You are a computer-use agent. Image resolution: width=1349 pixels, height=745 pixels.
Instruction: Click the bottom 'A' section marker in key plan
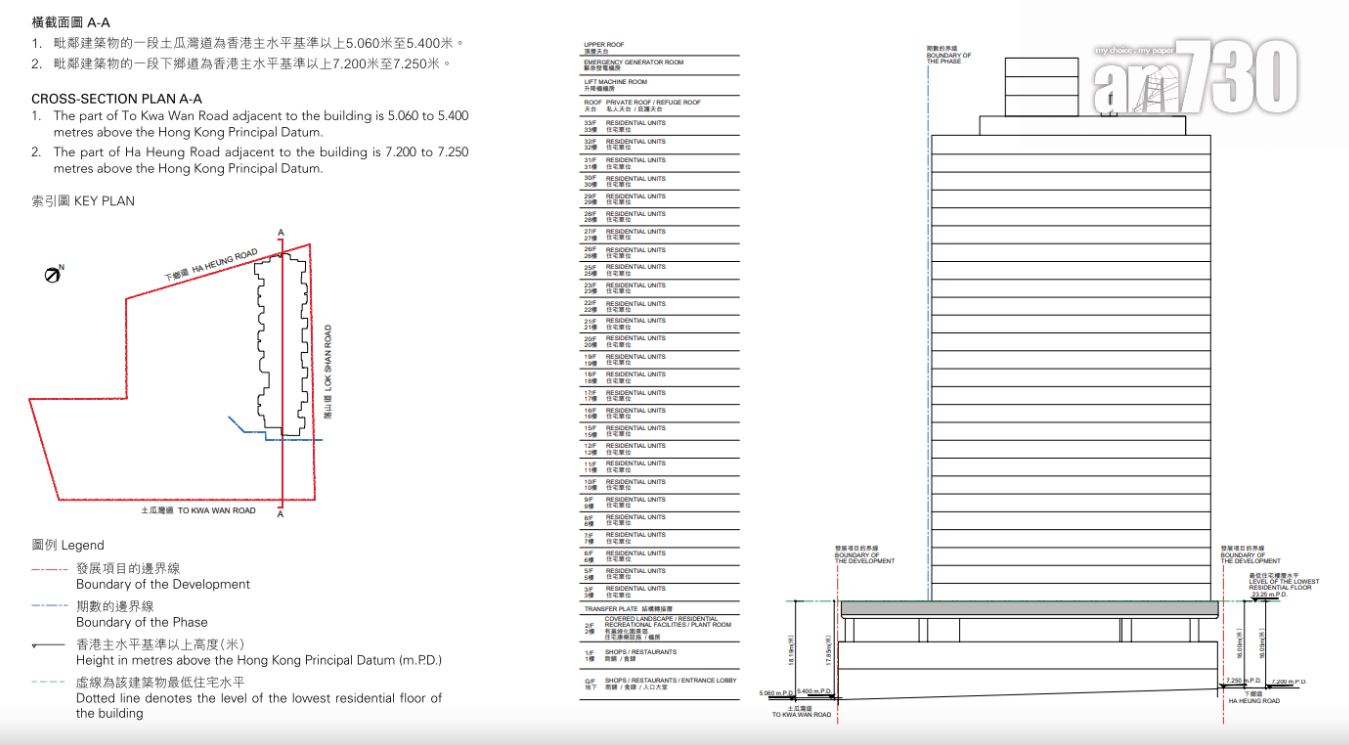(281, 516)
